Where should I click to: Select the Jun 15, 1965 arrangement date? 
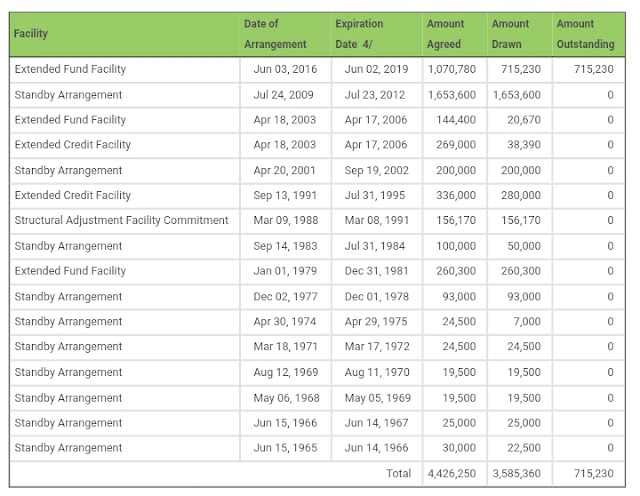pyautogui.click(x=285, y=448)
